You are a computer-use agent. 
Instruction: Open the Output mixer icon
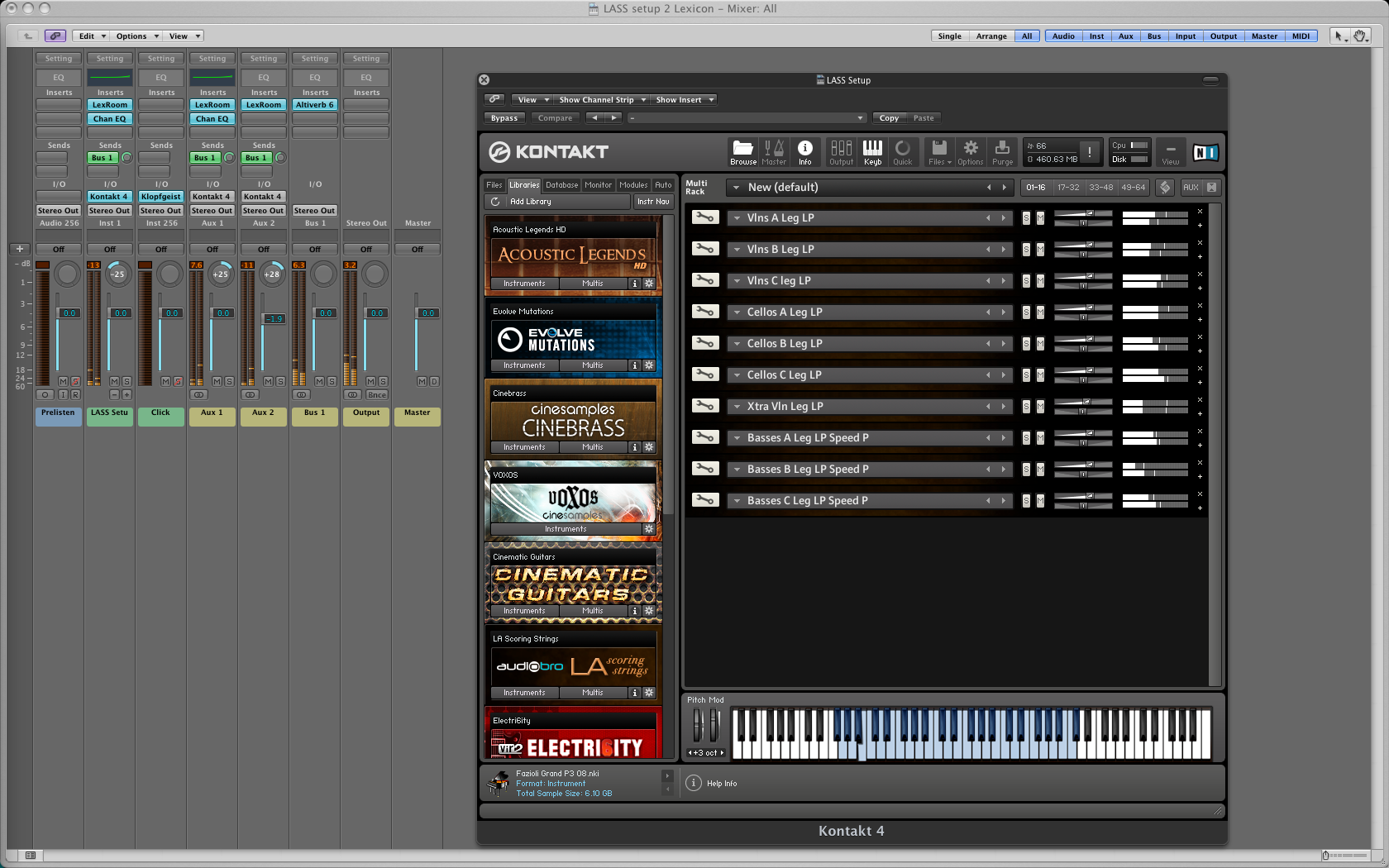coord(841,151)
